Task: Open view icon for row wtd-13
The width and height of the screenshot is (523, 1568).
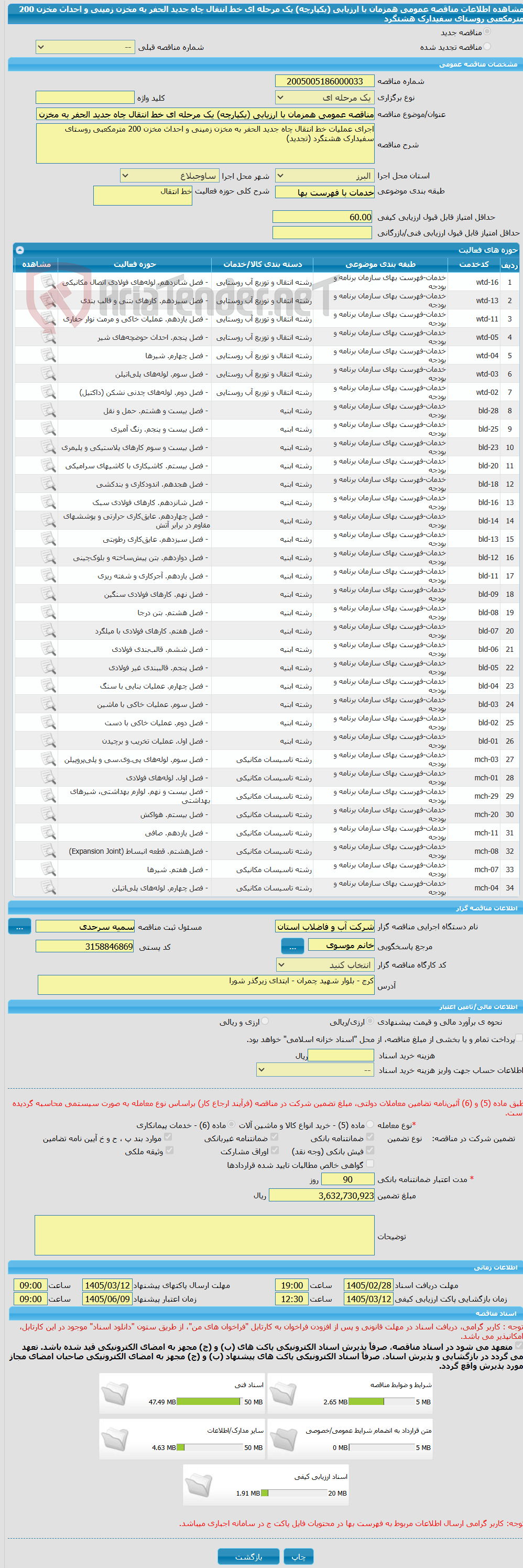Action: (48, 300)
